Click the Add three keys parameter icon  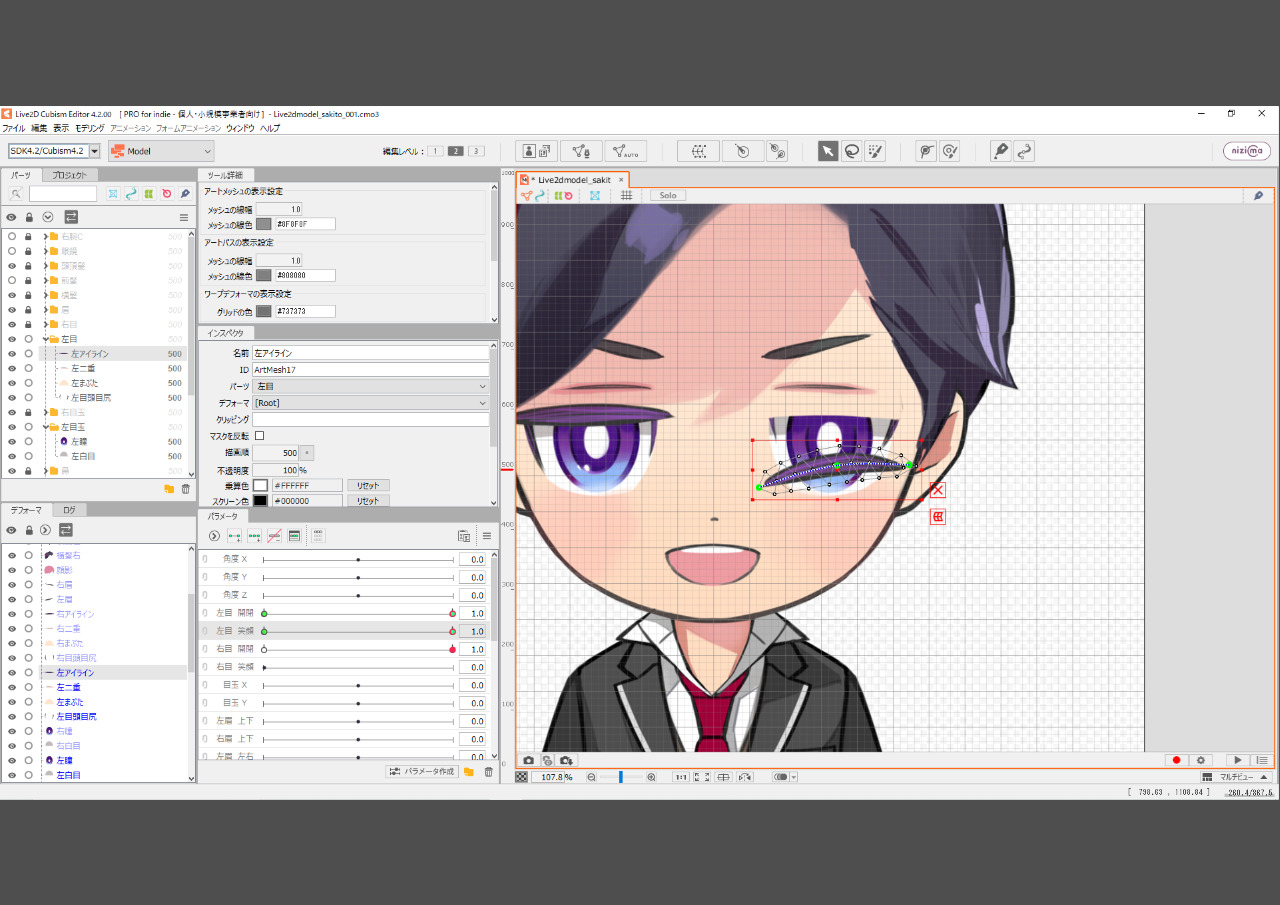pos(254,536)
